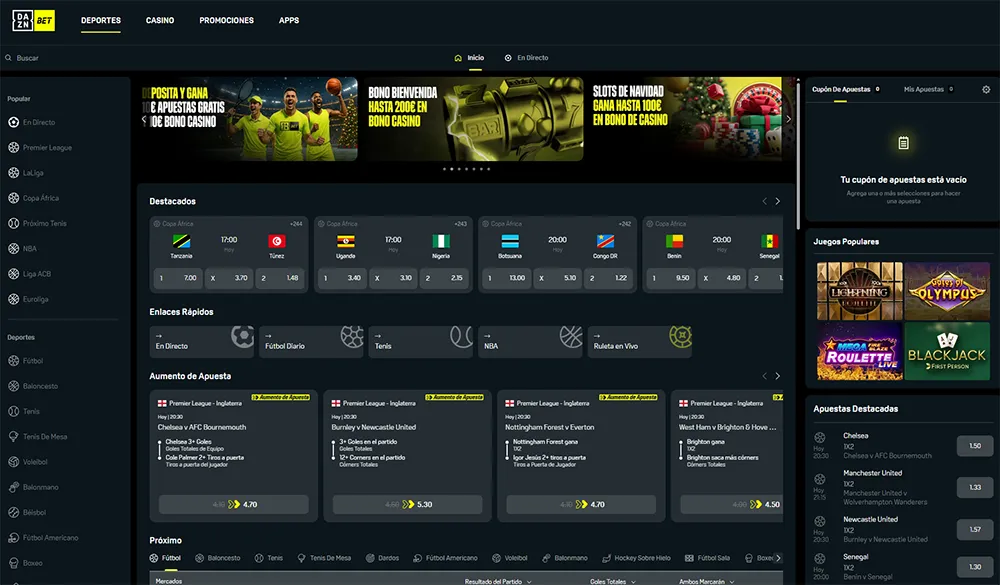1000x585 pixels.
Task: Switch to Mis Apuestas tab
Action: pos(928,89)
